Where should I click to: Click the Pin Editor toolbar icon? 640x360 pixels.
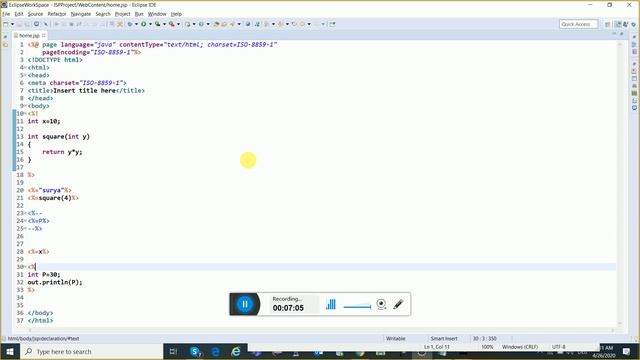pos(332,24)
